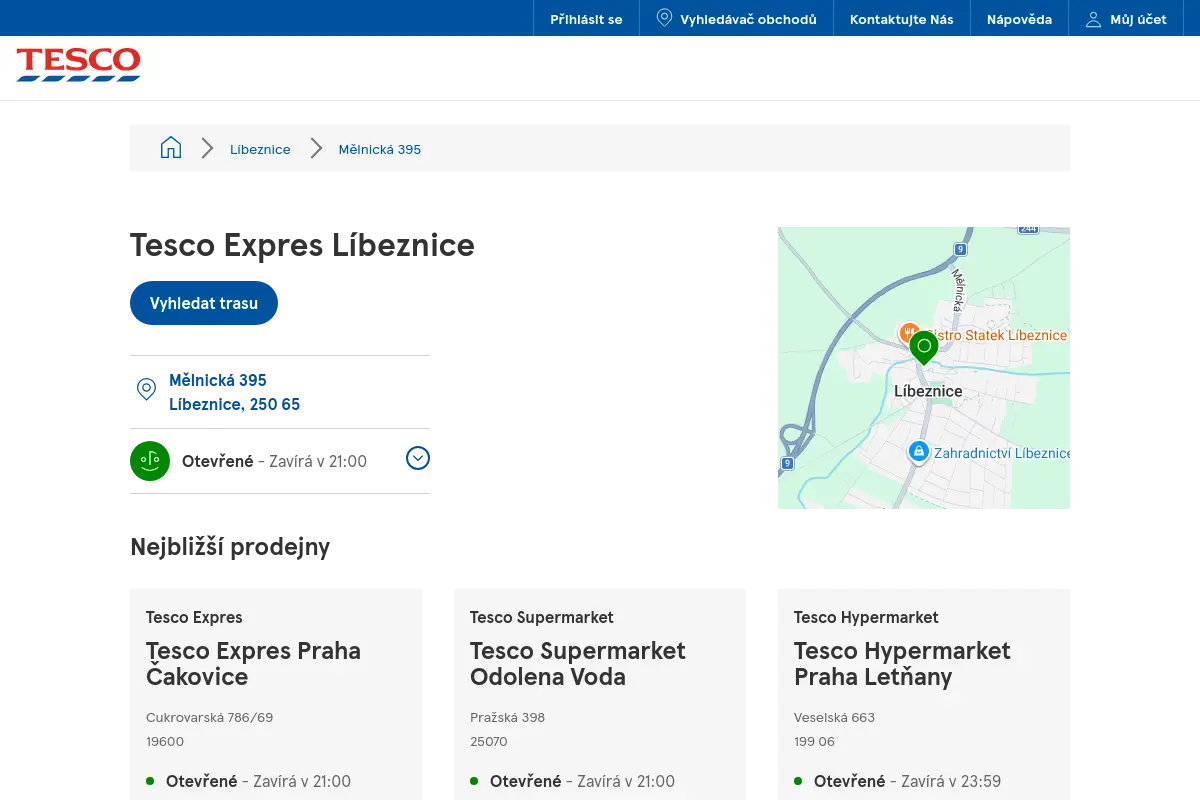Open Tesco Supermarket Odolena Voda store card
Screen dimensions: 1200x800
(600, 694)
